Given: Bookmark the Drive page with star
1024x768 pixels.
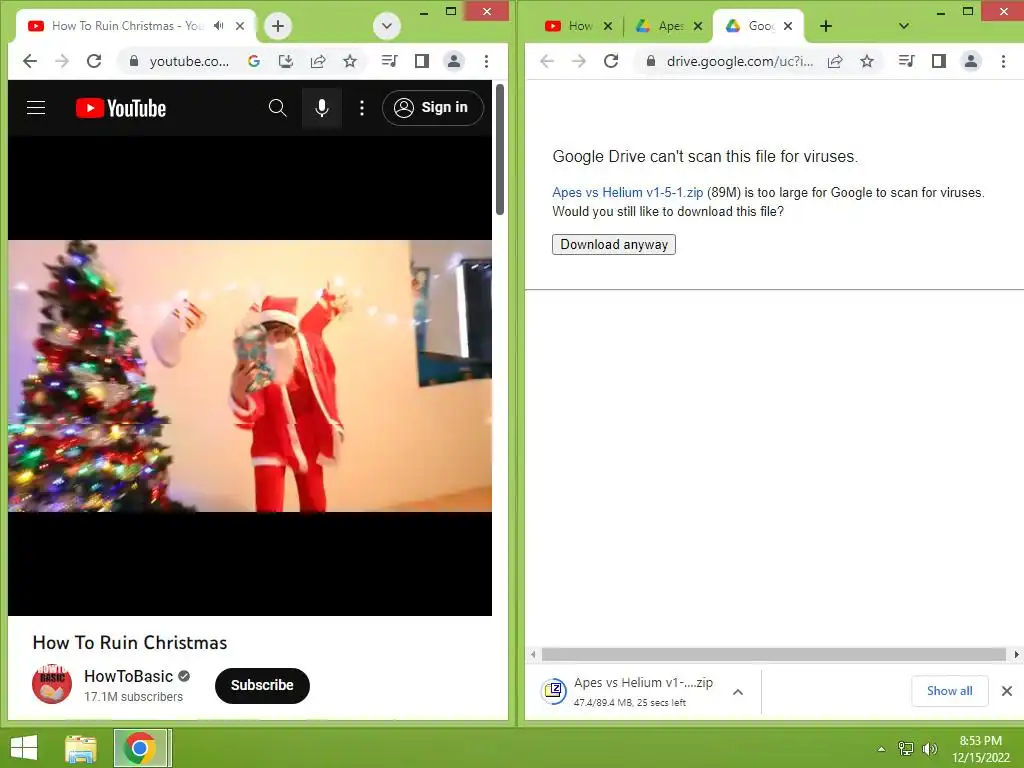Looking at the screenshot, I should (x=867, y=61).
